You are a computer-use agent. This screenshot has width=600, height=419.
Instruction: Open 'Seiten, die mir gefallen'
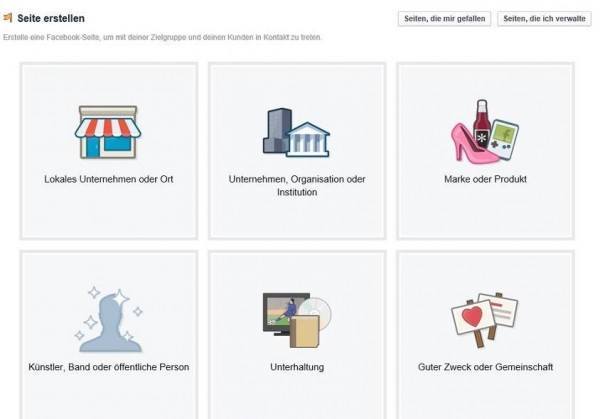tap(444, 19)
